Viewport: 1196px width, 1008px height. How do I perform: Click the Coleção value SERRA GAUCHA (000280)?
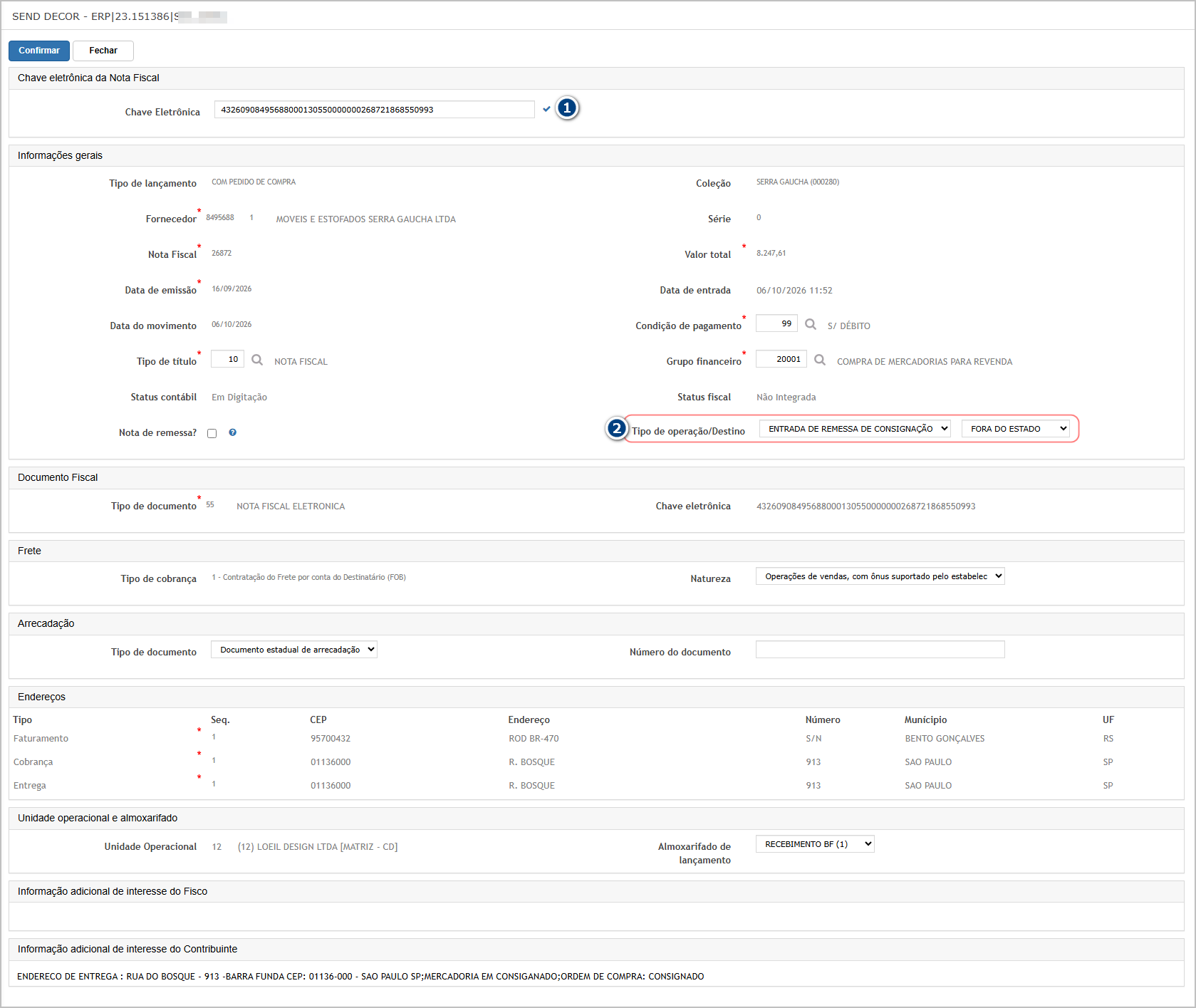point(798,182)
